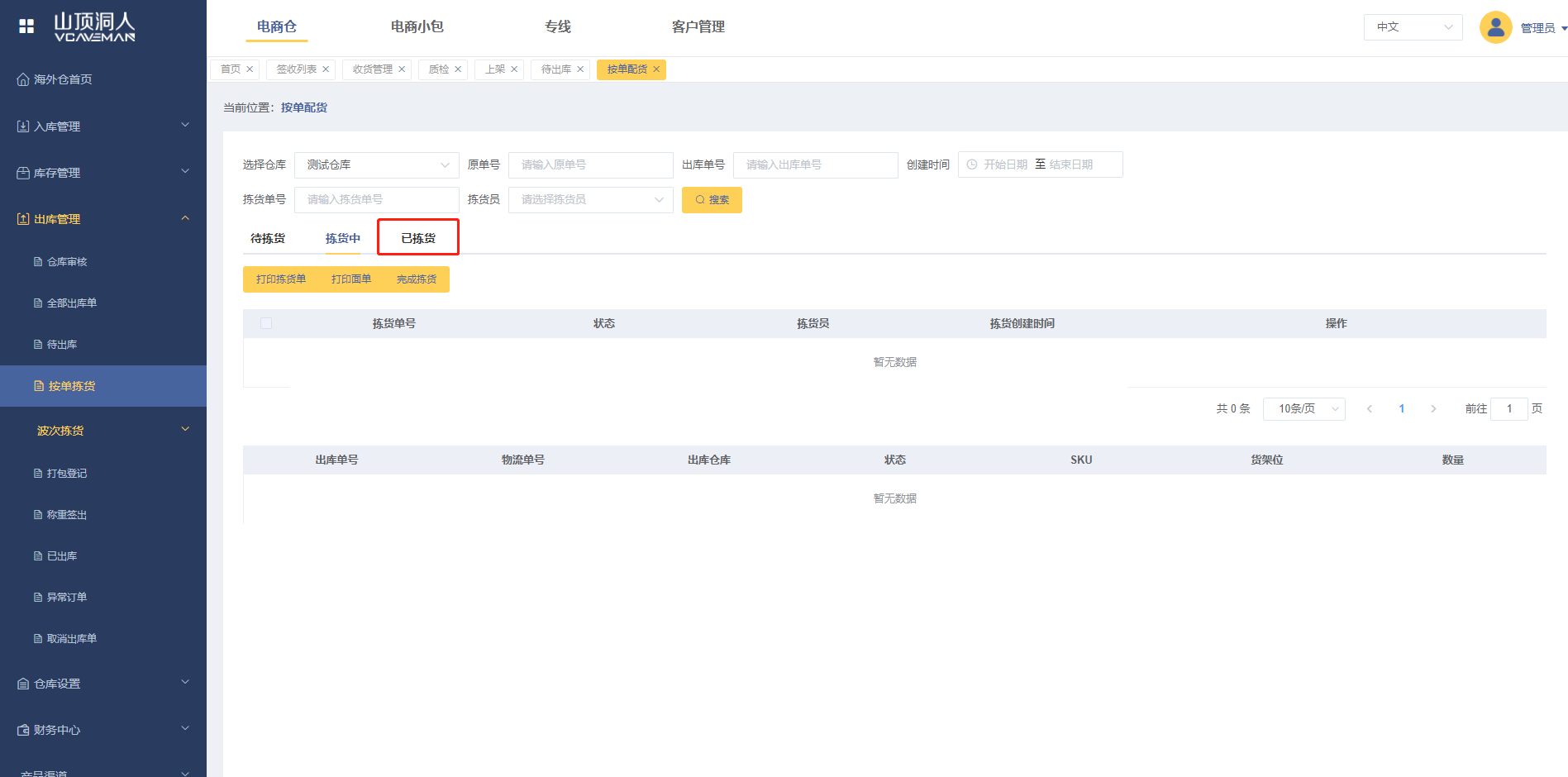Click the 完成拣货 button

pos(417,279)
